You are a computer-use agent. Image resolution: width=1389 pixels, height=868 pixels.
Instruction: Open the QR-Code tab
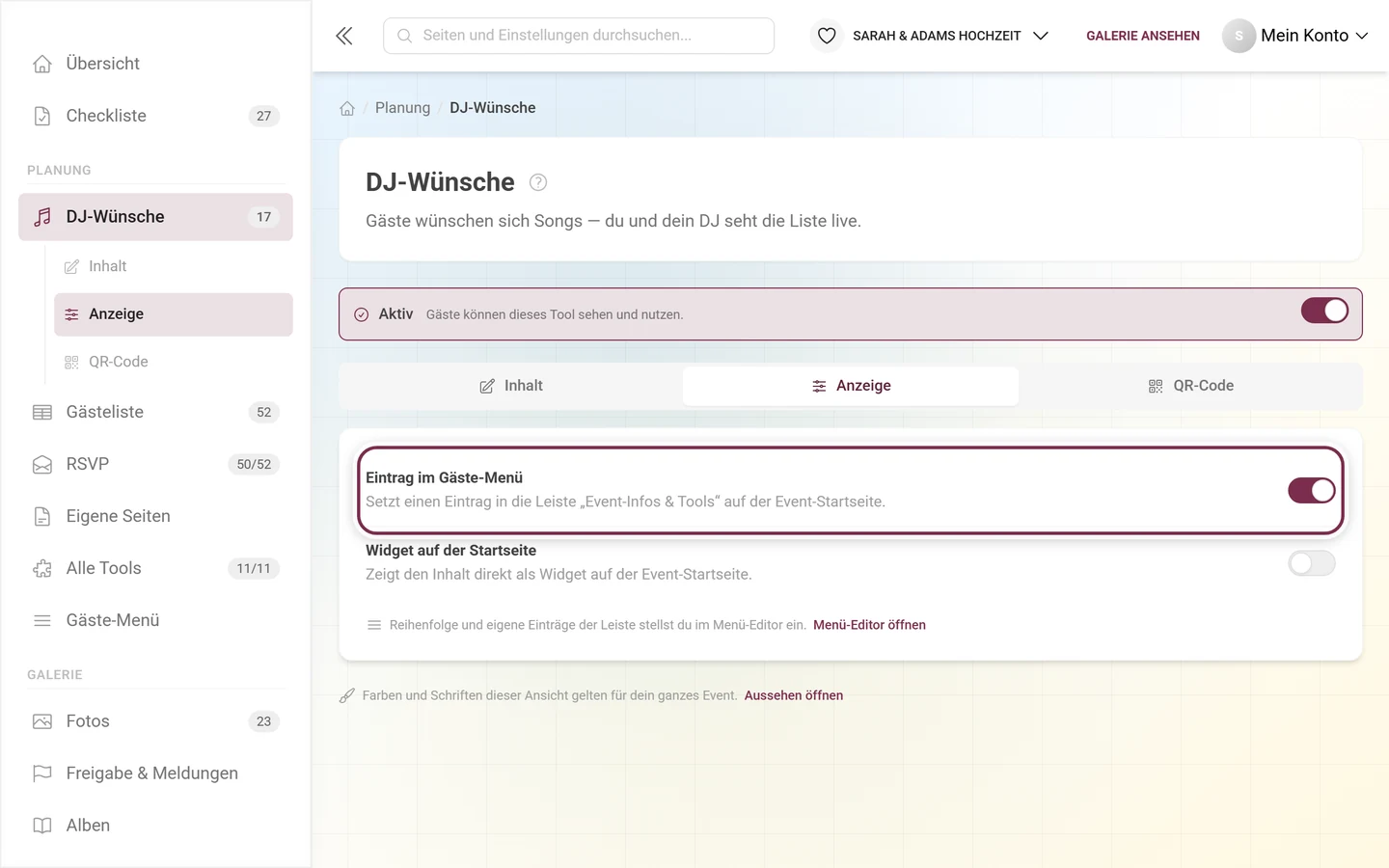[x=1190, y=386]
